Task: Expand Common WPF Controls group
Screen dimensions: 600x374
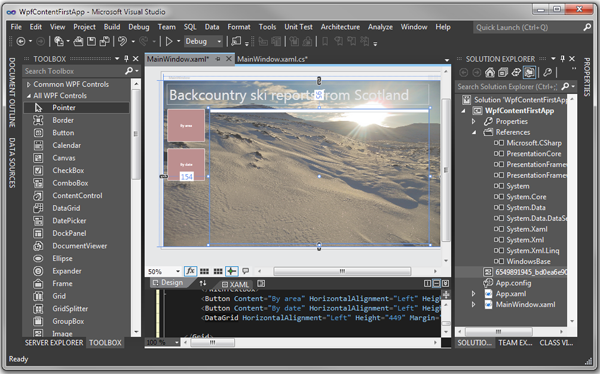Action: click(x=28, y=84)
